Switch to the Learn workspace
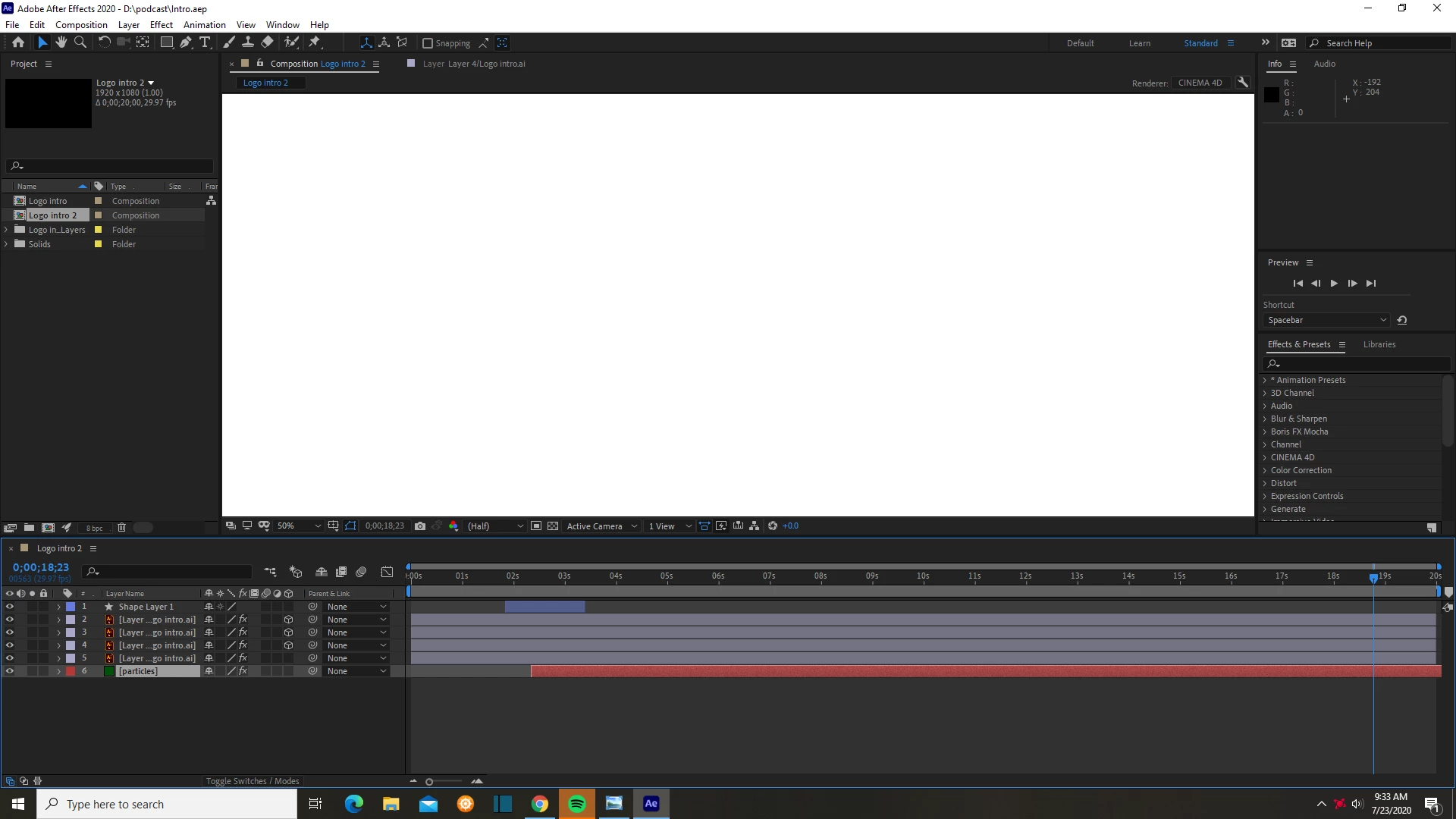1456x819 pixels. click(1139, 43)
